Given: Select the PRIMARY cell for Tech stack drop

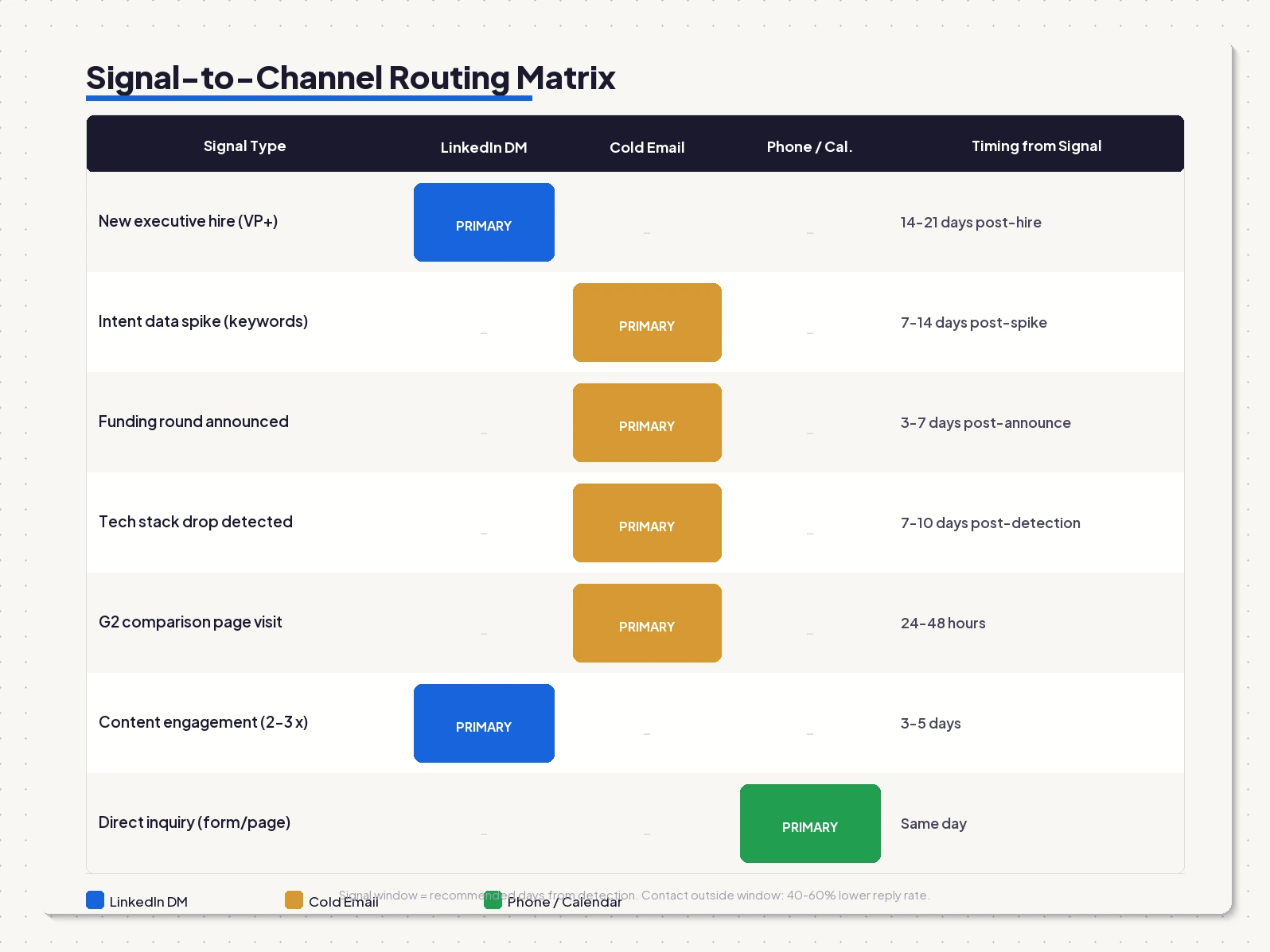Looking at the screenshot, I should 647,523.
